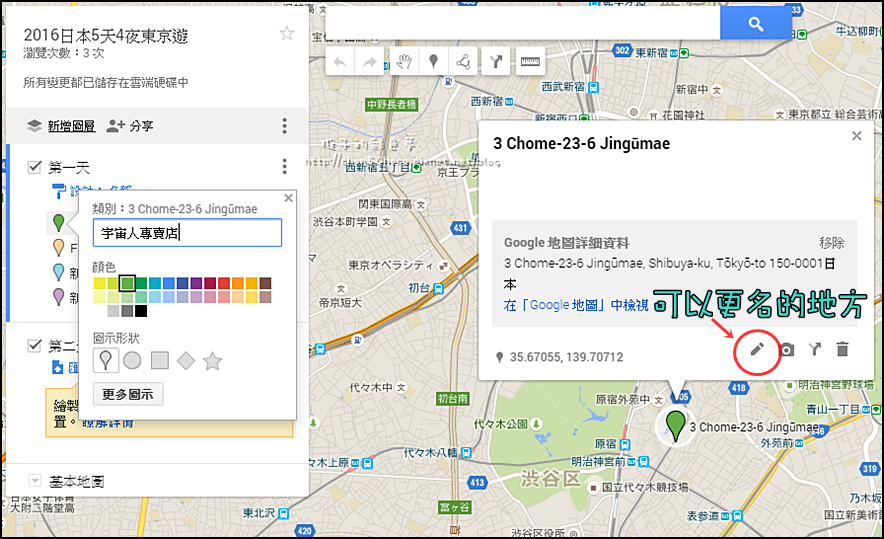Click the marker name text field
This screenshot has height=539, width=884.
coord(187,233)
